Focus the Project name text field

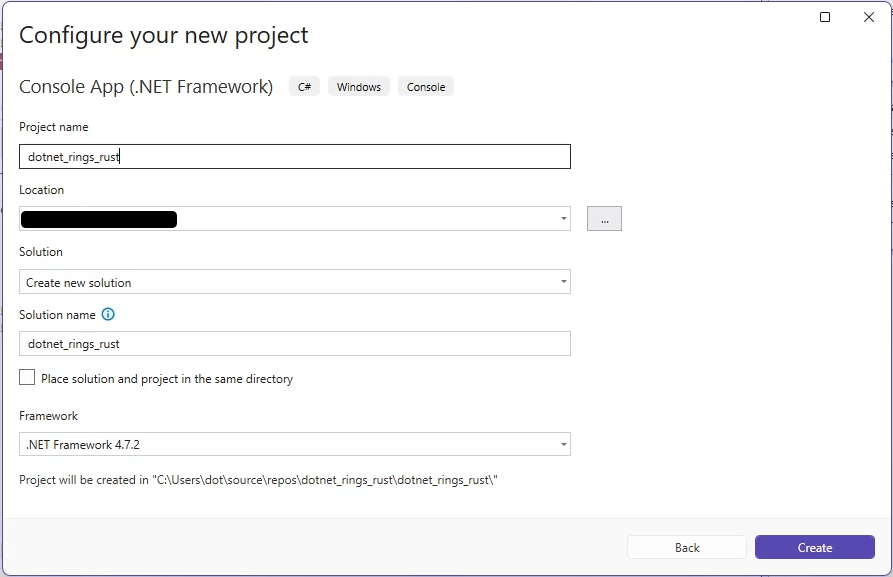[x=294, y=157]
